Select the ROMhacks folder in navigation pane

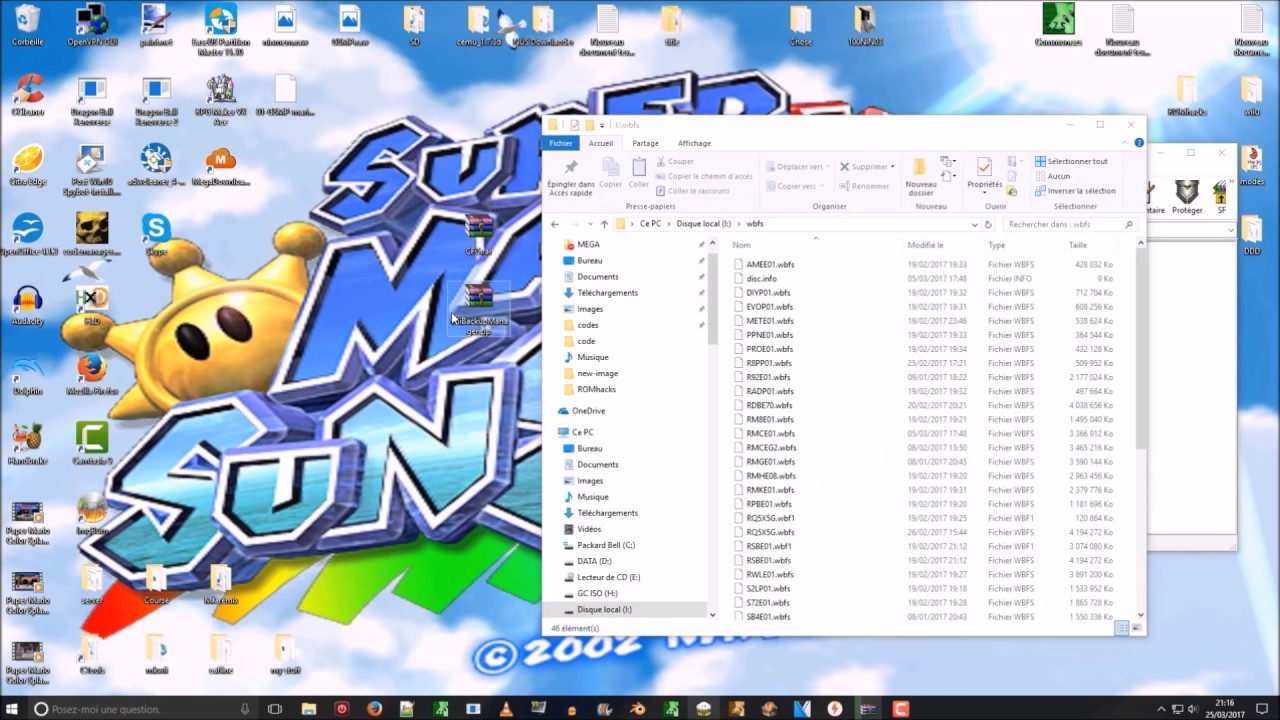pyautogui.click(x=596, y=389)
